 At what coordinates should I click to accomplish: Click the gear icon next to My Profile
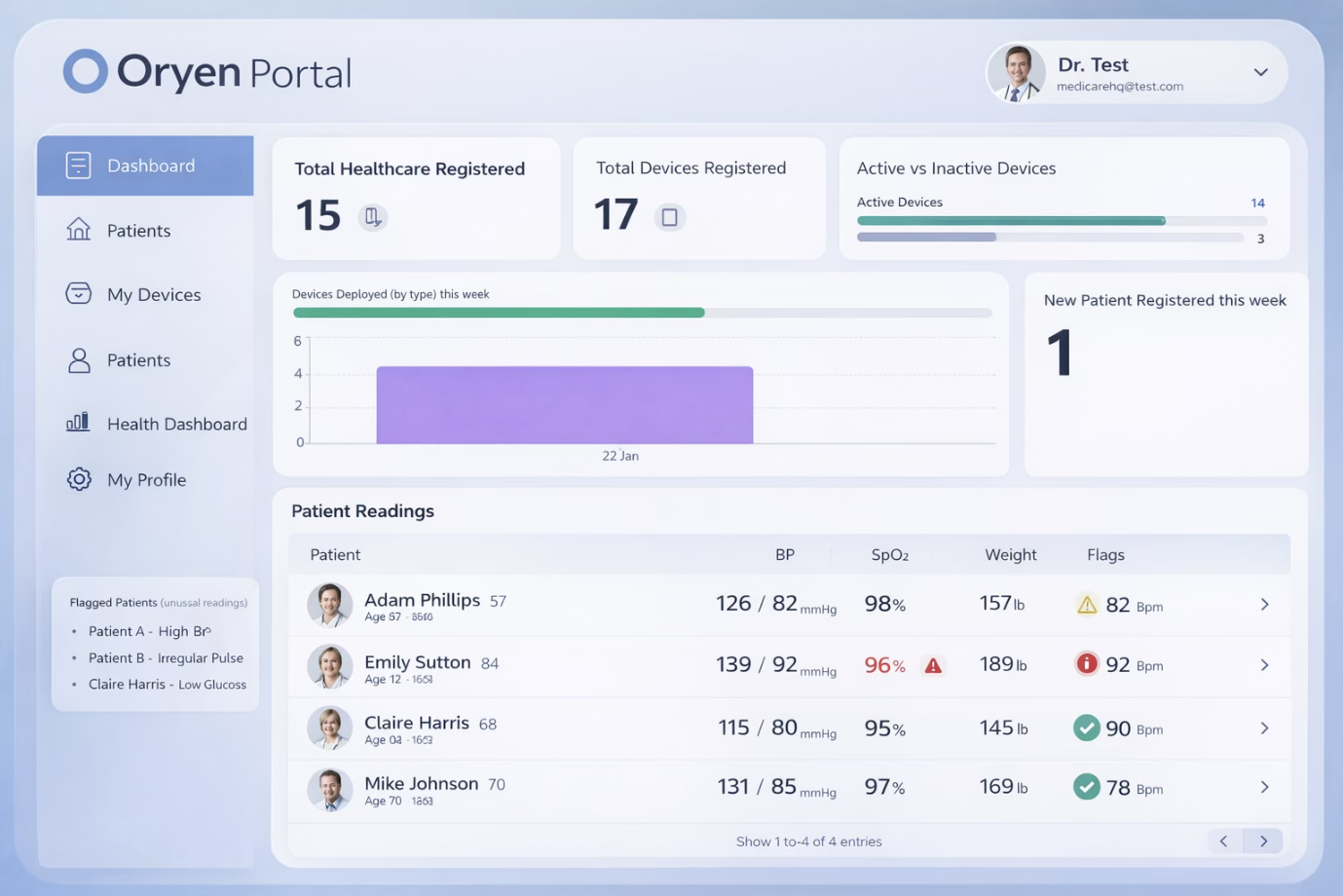tap(78, 479)
